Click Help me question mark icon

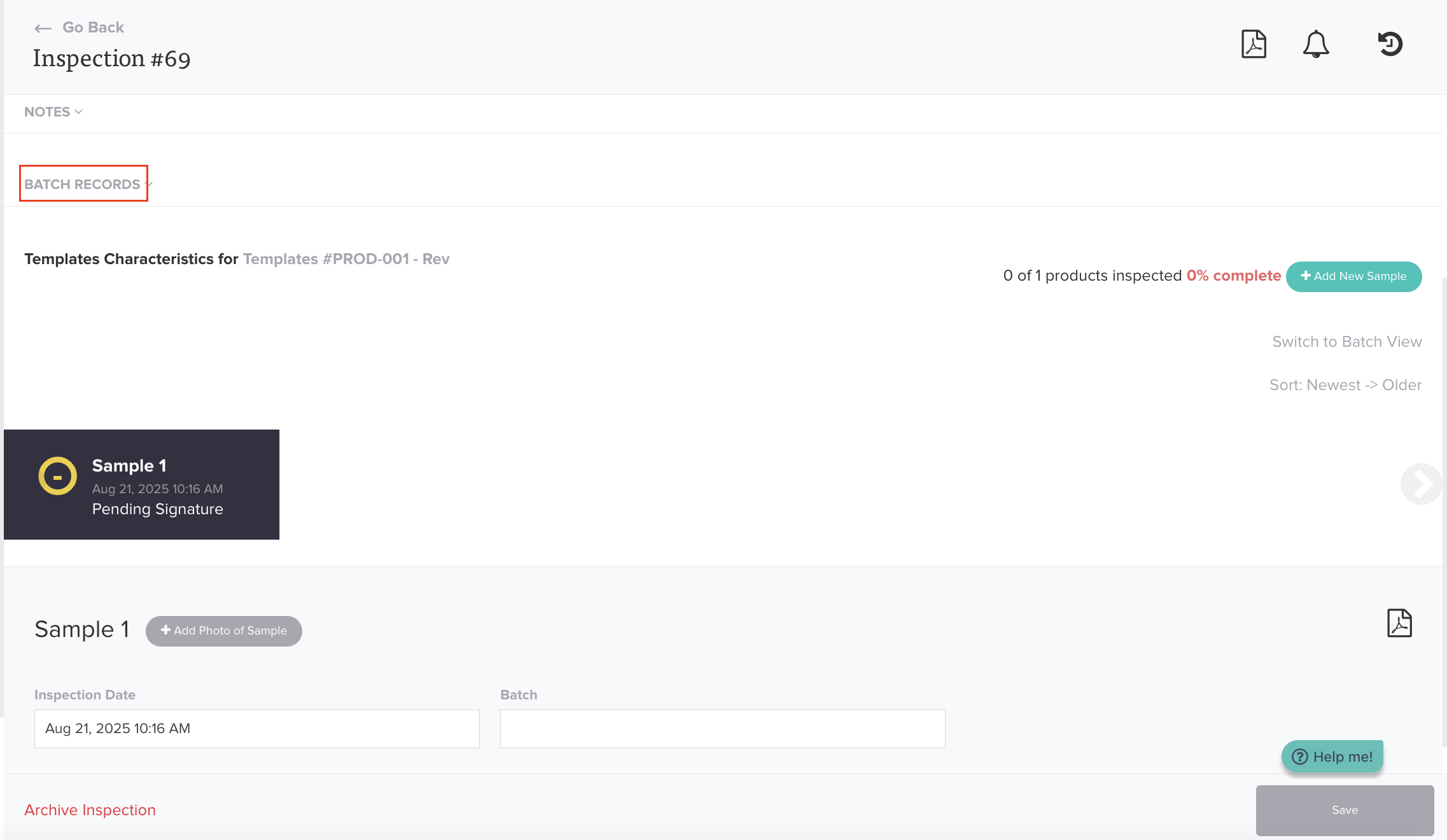[x=1300, y=757]
